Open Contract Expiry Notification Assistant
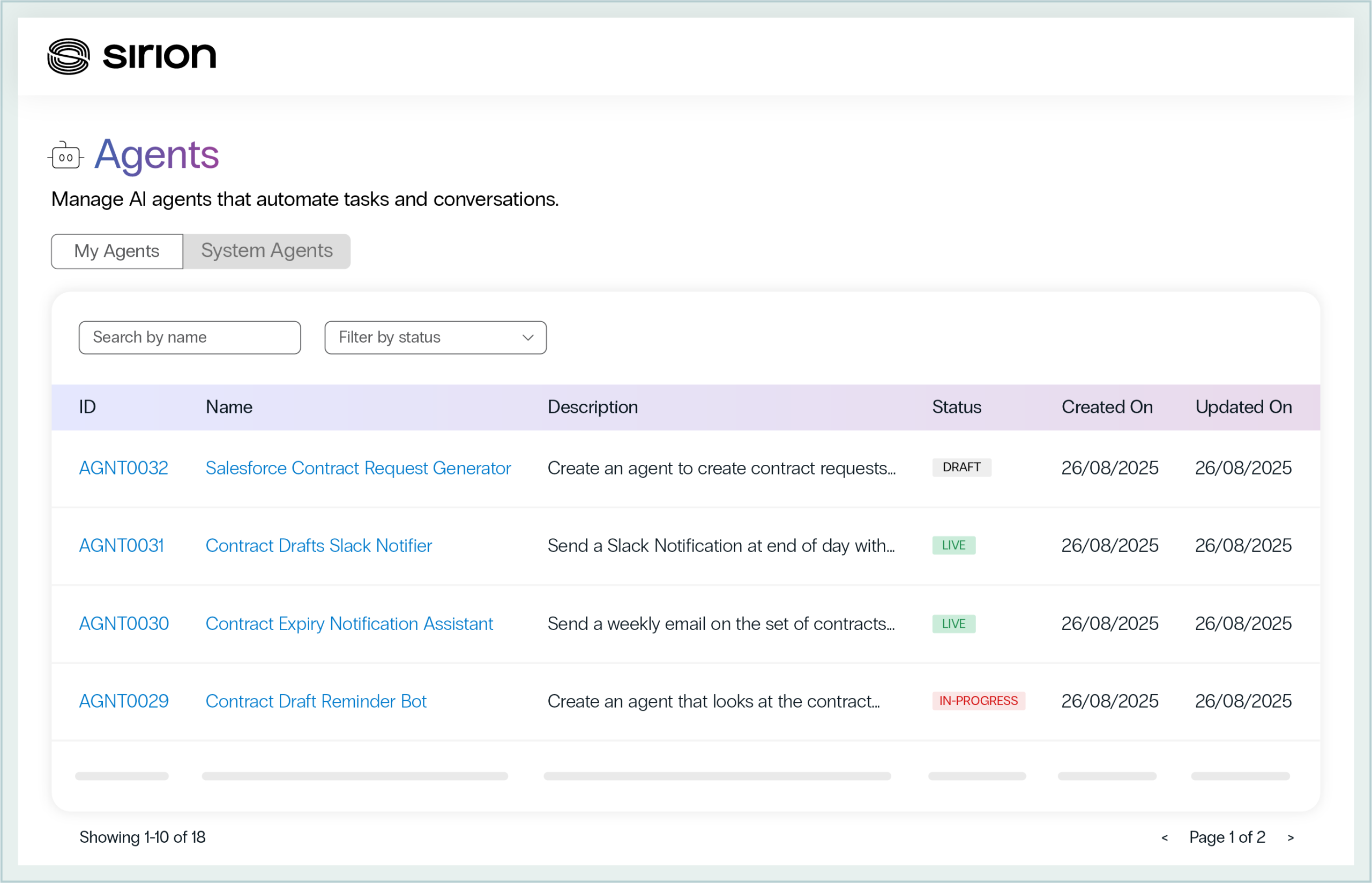The width and height of the screenshot is (1372, 883). tap(348, 624)
